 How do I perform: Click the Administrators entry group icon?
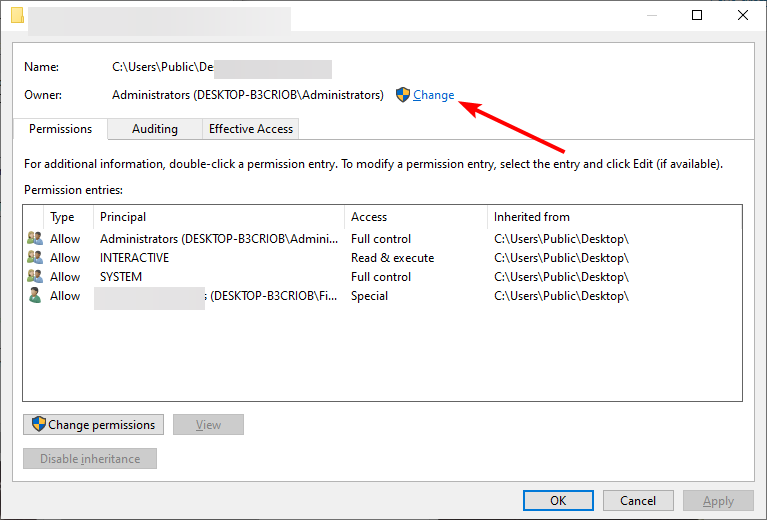[x=36, y=239]
